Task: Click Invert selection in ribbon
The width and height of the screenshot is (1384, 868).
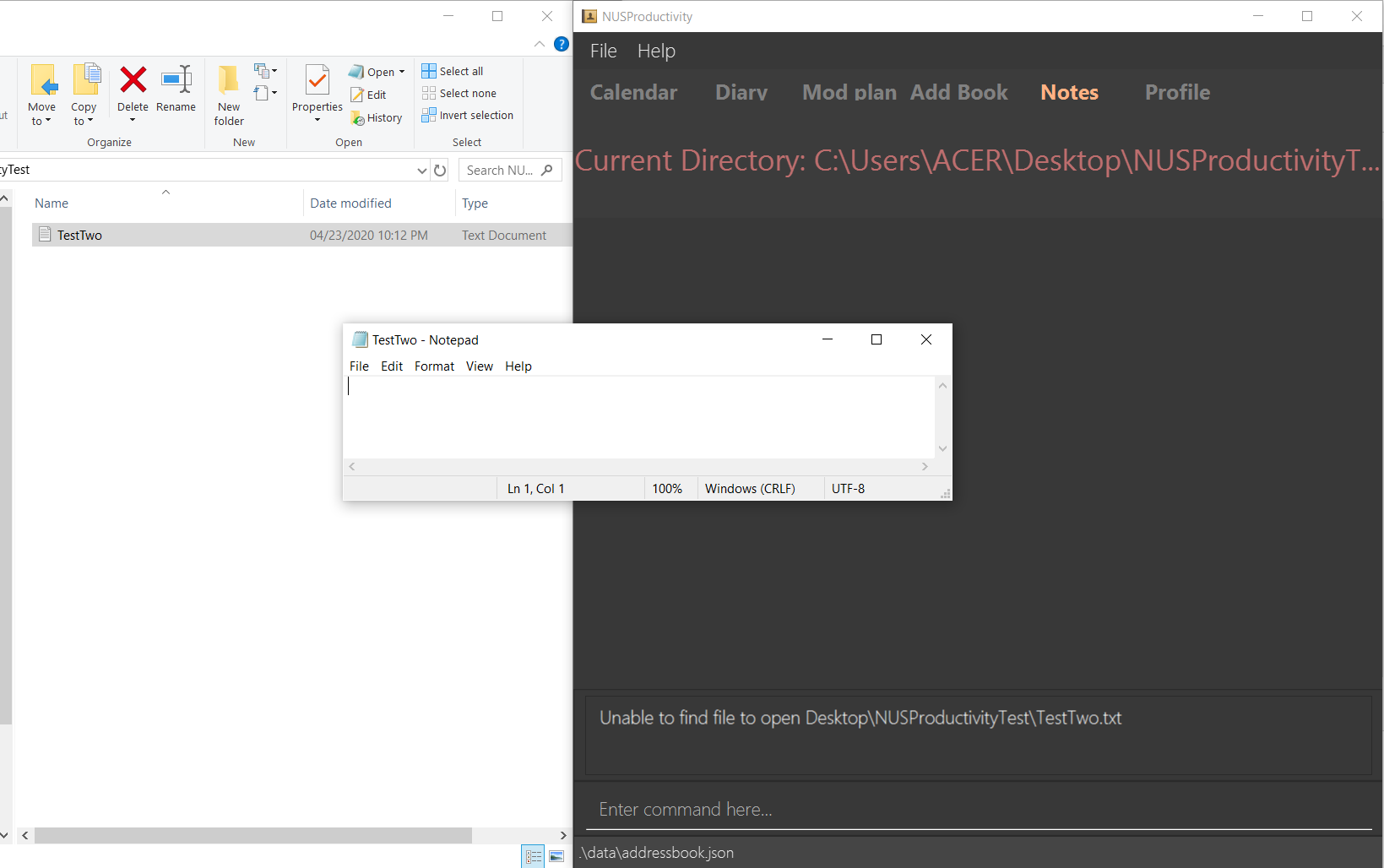Action: [x=468, y=115]
